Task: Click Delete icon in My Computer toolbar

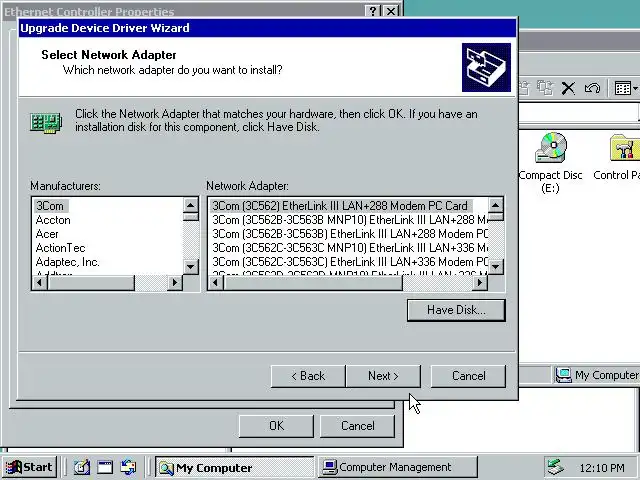Action: [x=568, y=88]
